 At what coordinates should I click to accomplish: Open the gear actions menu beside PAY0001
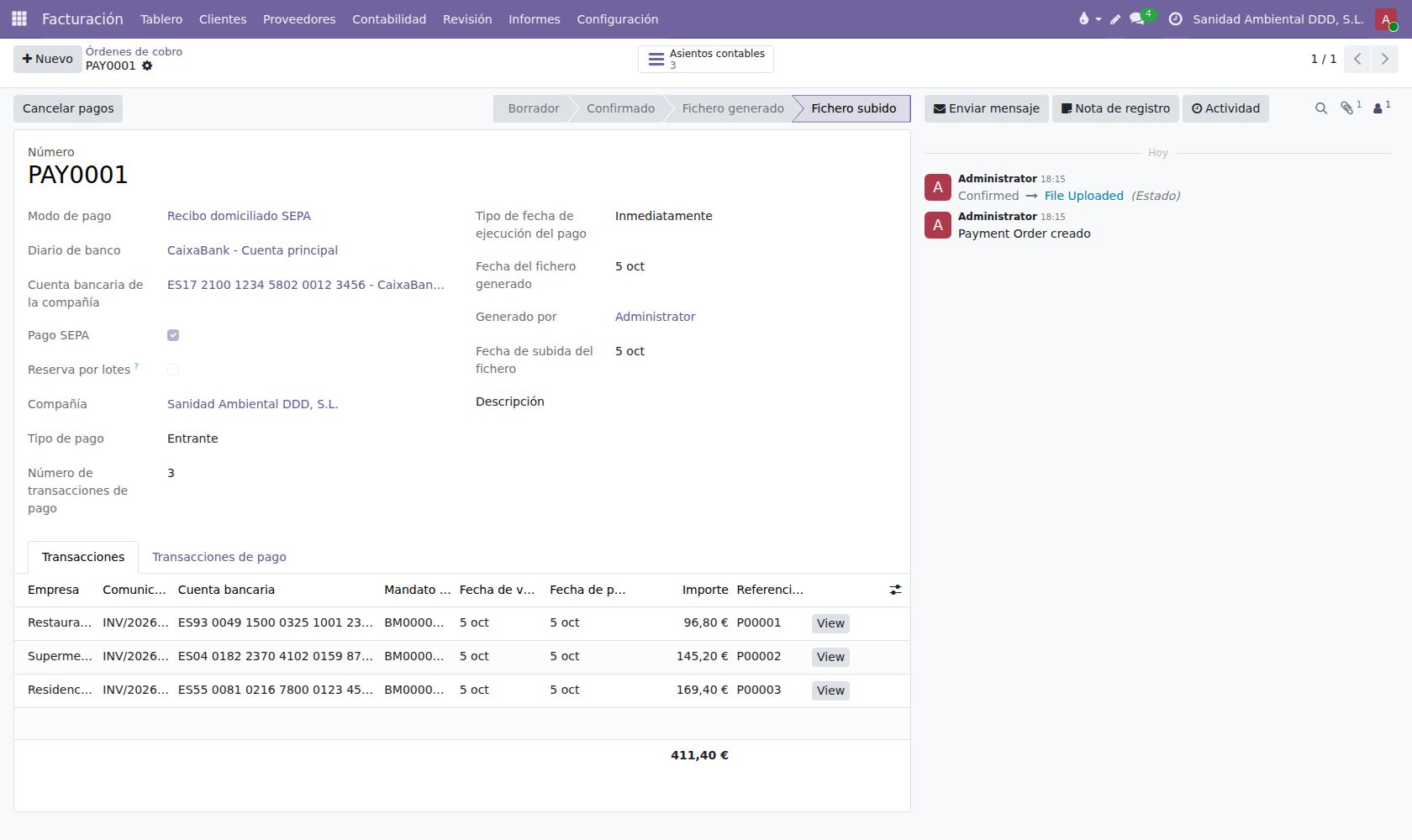147,66
